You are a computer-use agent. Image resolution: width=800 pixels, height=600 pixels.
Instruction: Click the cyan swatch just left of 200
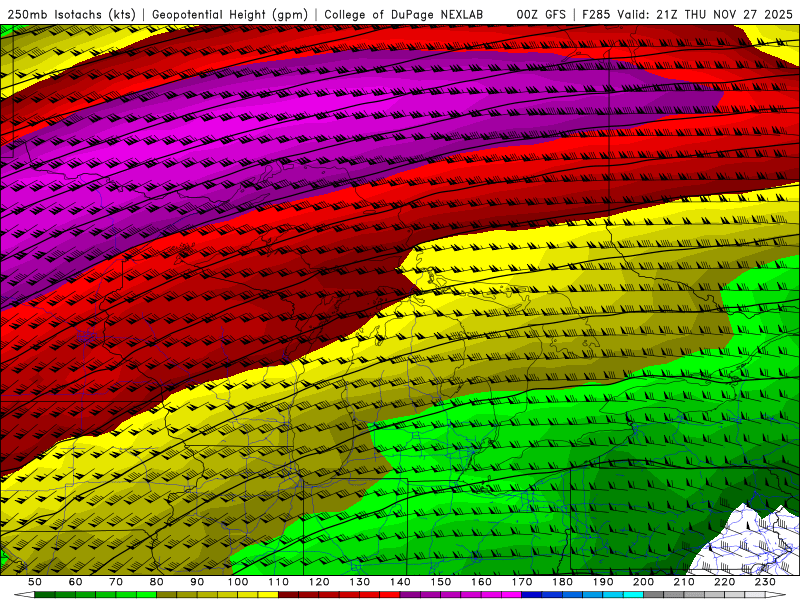[x=633, y=595]
